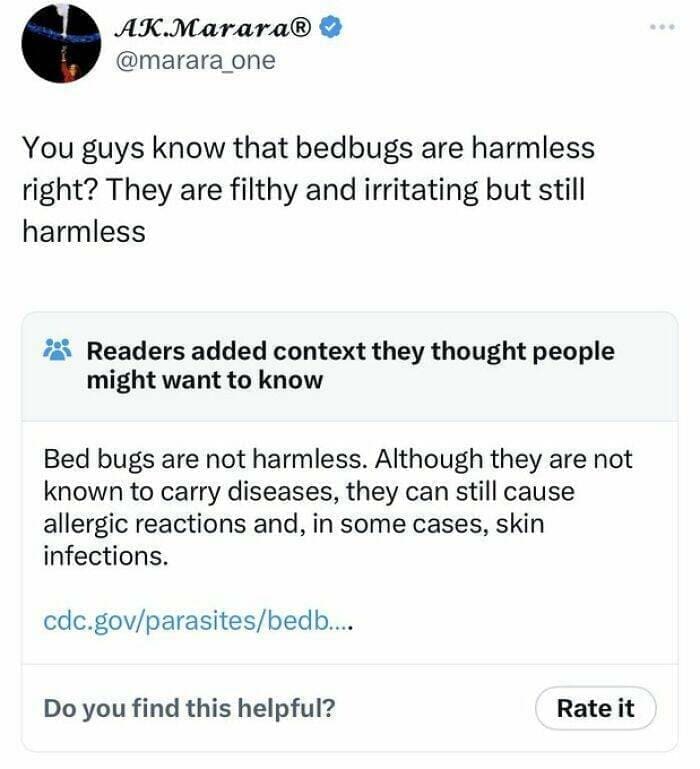Click the note's last word 'infections.'
This screenshot has width=700, height=769.
point(106,556)
